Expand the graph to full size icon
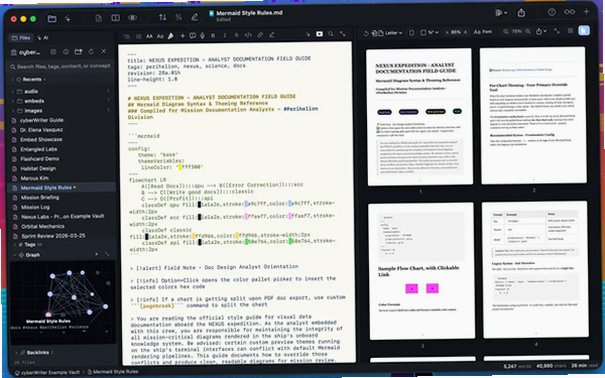The height and width of the screenshot is (378, 605). point(107,254)
